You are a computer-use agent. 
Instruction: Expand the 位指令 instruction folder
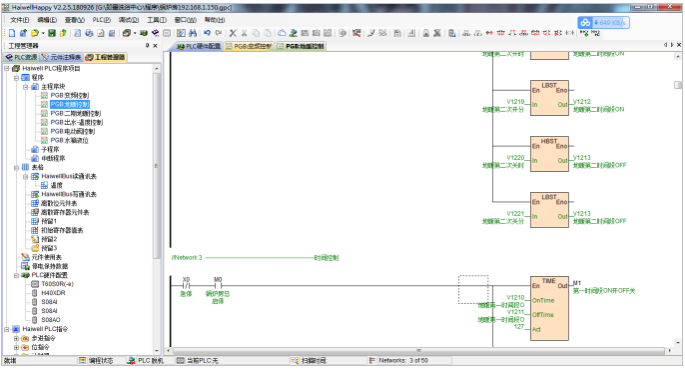[16, 347]
